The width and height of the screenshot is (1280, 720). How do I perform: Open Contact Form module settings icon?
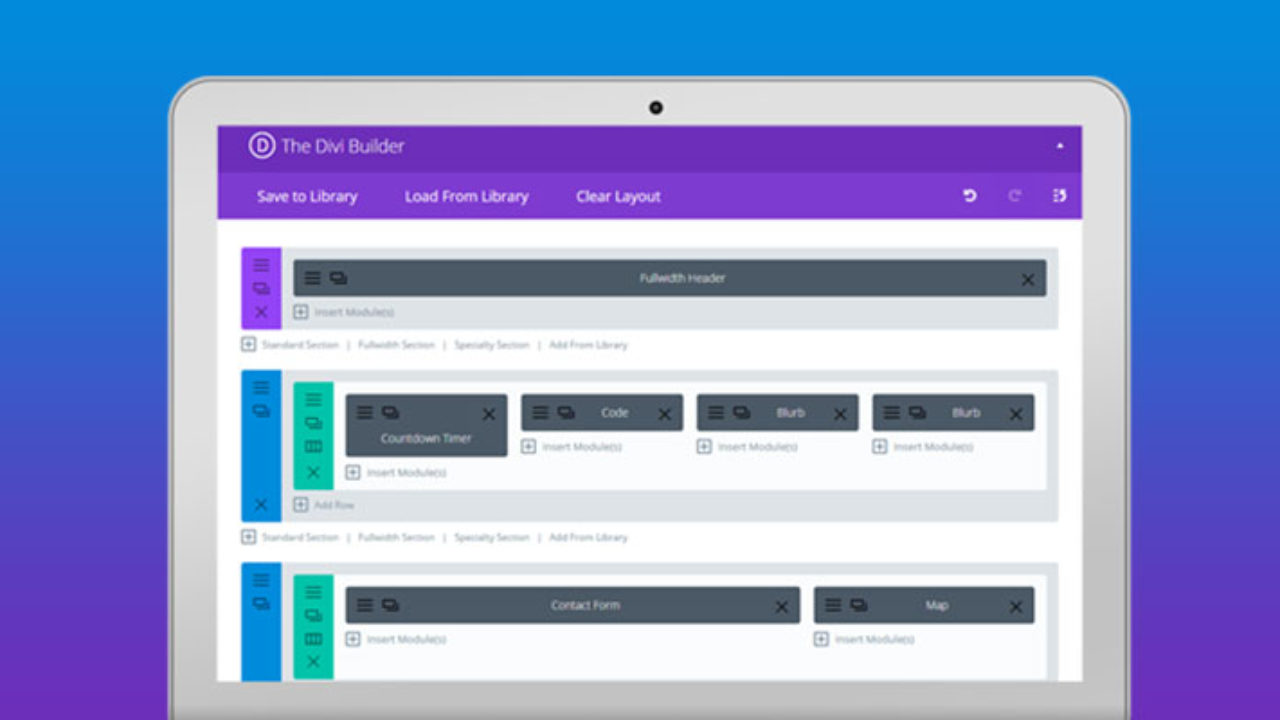(365, 605)
